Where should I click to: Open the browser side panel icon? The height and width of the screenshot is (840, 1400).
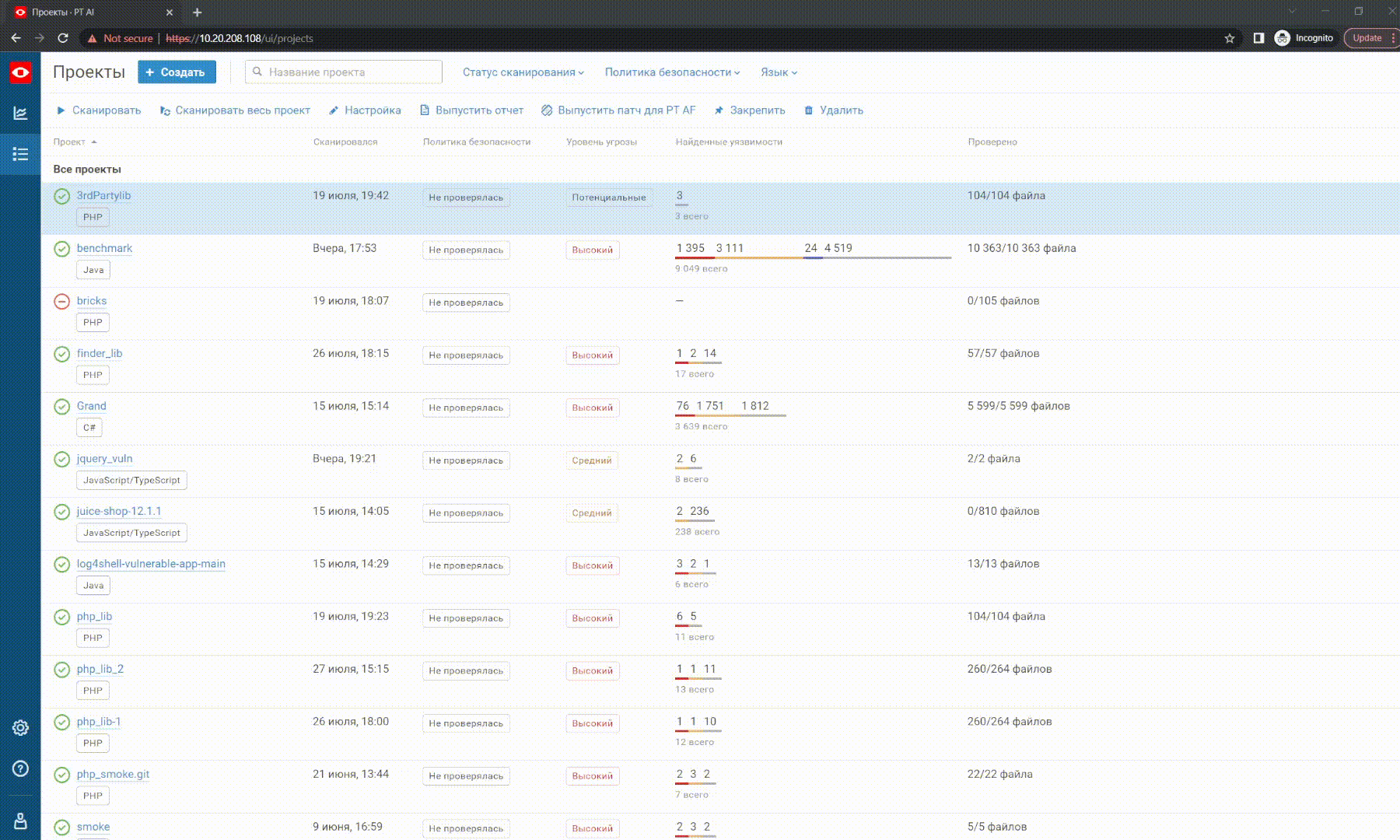[x=1258, y=38]
